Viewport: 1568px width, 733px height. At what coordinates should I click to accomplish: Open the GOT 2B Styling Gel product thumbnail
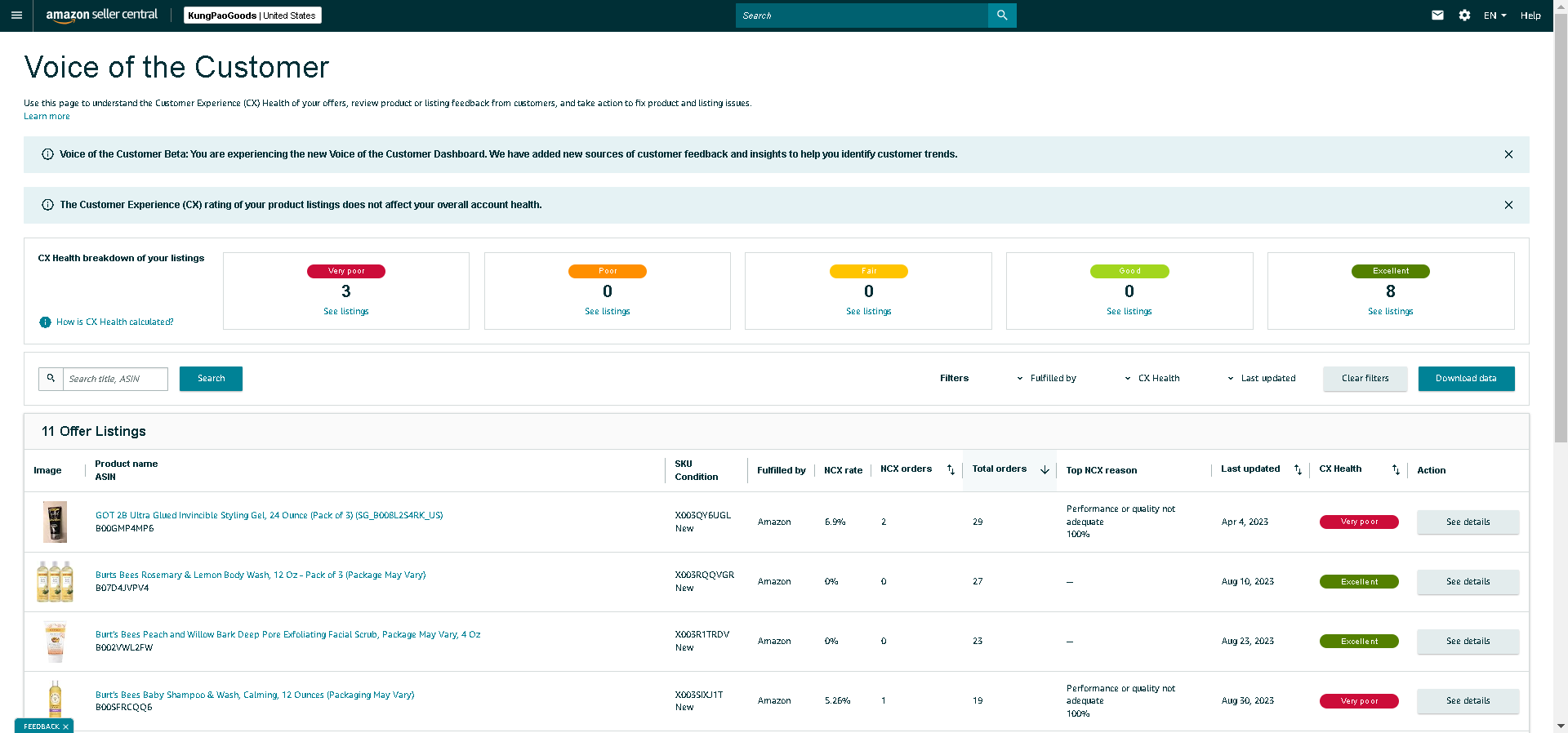coord(55,522)
